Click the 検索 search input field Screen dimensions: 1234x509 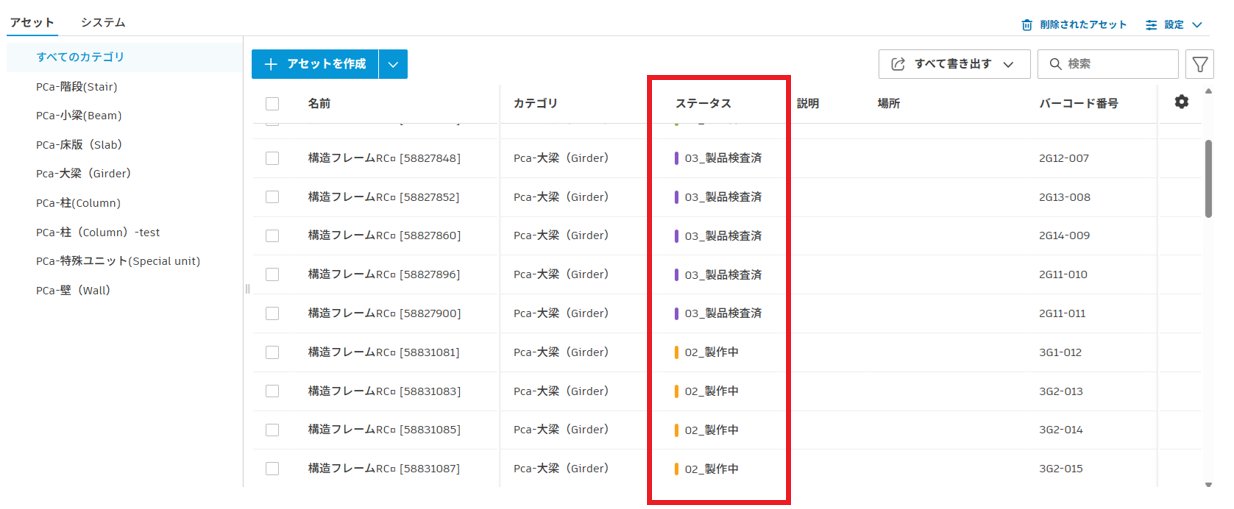coord(1108,64)
